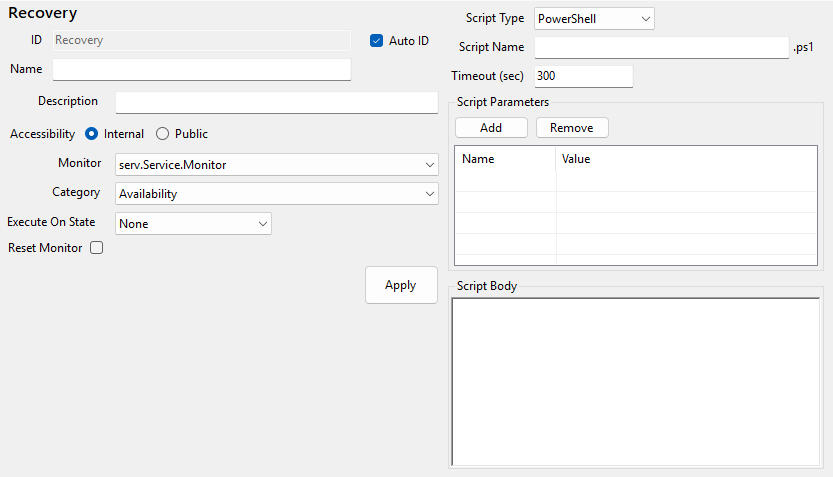The width and height of the screenshot is (833, 477).
Task: Click into the Description field
Action: point(277,103)
